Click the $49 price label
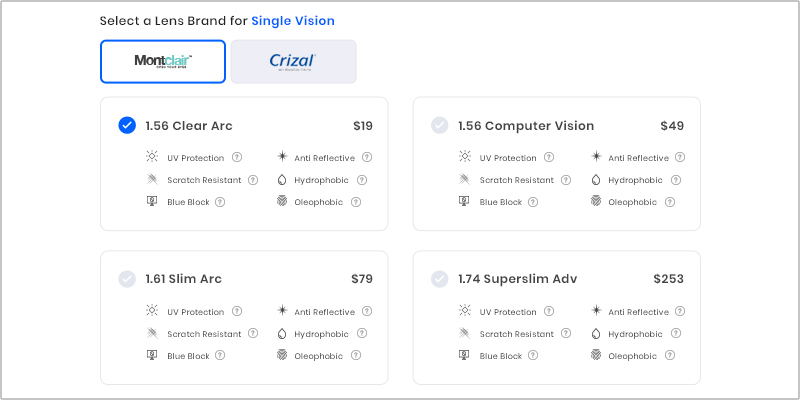Viewport: 800px width, 400px height. point(672,126)
